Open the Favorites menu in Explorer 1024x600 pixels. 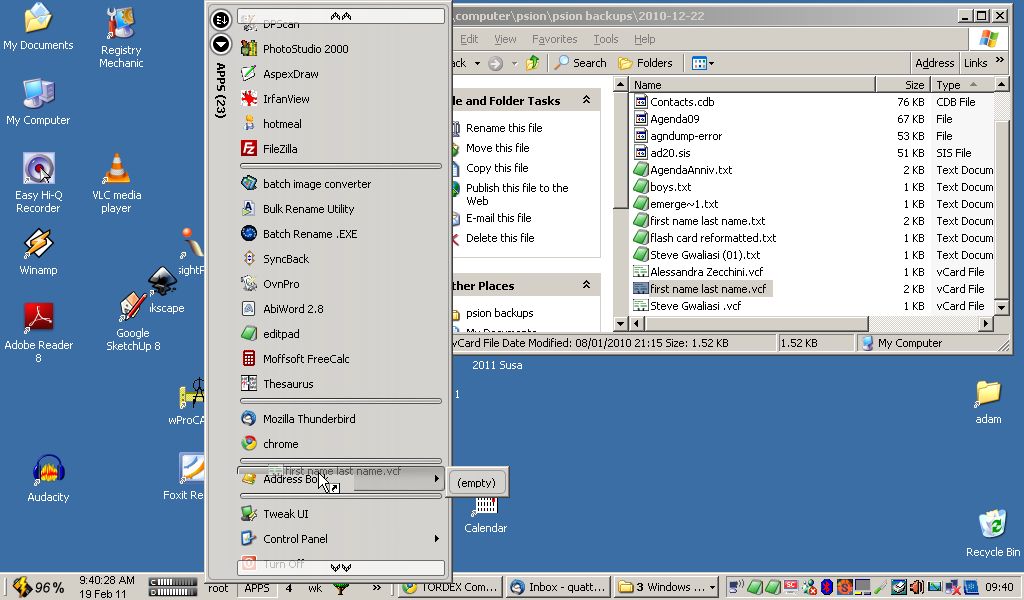(x=554, y=39)
